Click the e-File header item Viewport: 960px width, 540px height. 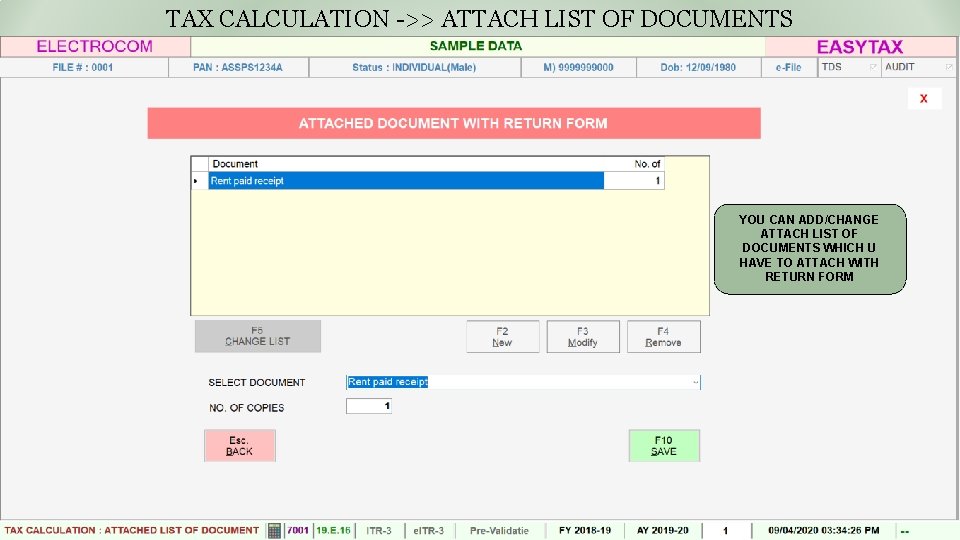[789, 67]
